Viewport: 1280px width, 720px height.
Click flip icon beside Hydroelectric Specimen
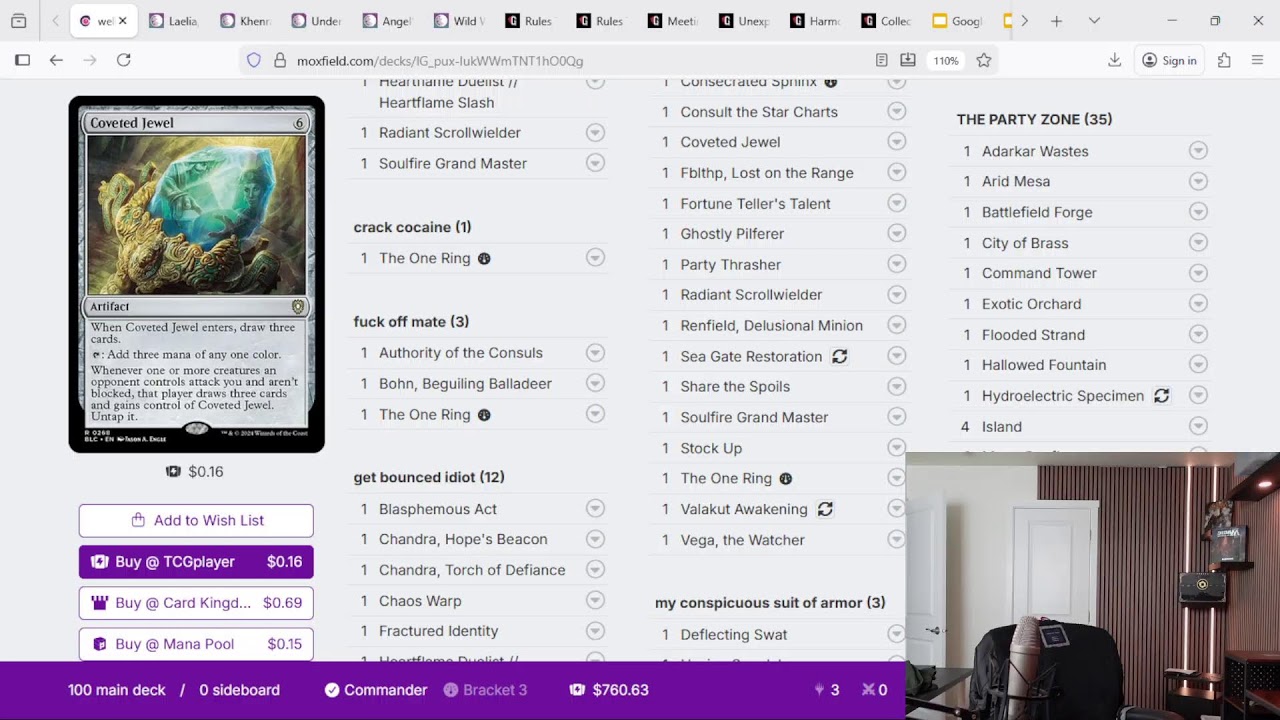coord(1162,396)
